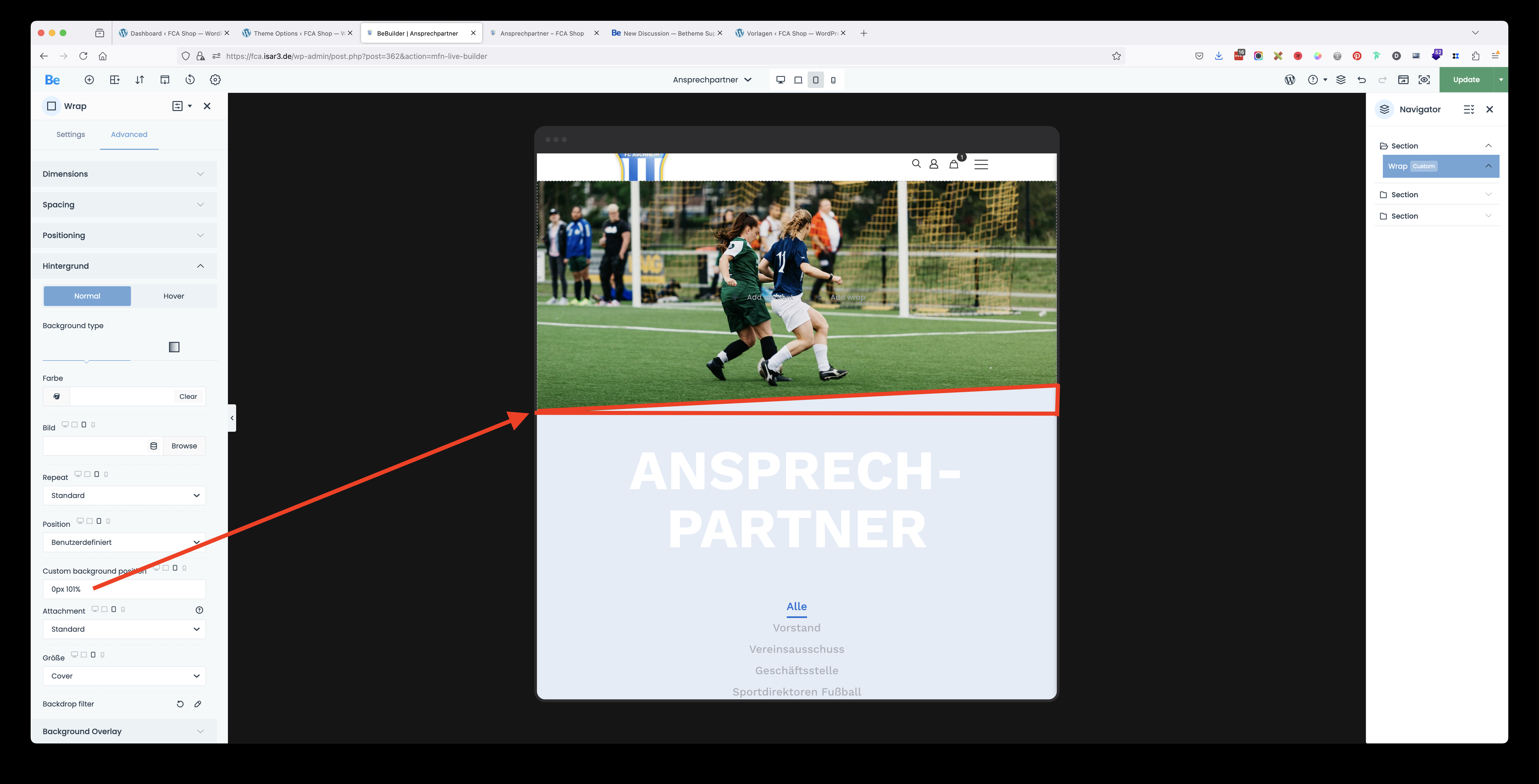Select the Alle filter link
This screenshot has height=784, width=1539.
[x=796, y=606]
